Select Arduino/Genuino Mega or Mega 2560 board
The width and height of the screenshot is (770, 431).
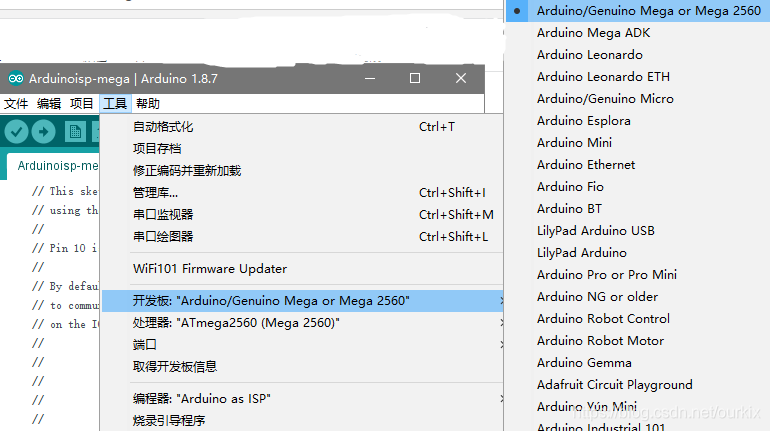638,11
